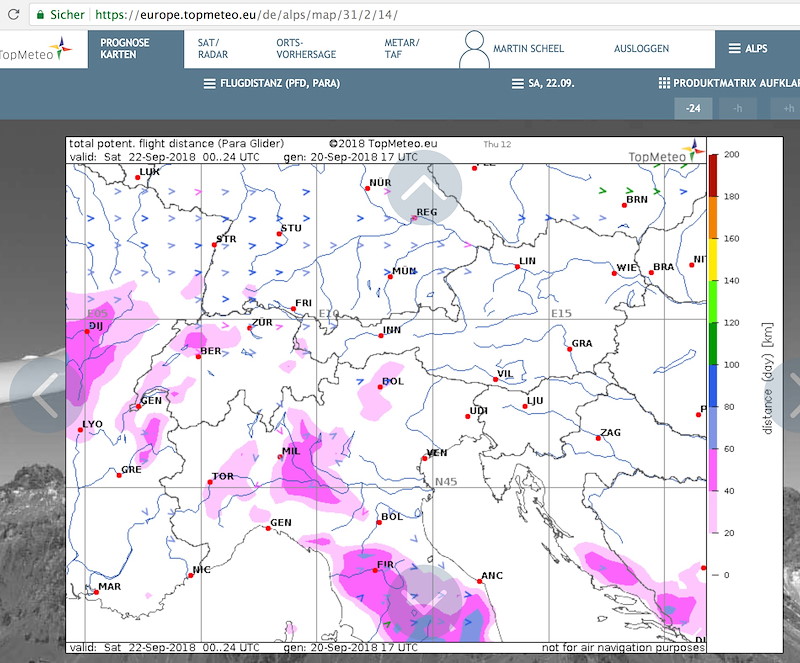Open the METAR/TAF tab
The image size is (800, 663).
pos(402,49)
